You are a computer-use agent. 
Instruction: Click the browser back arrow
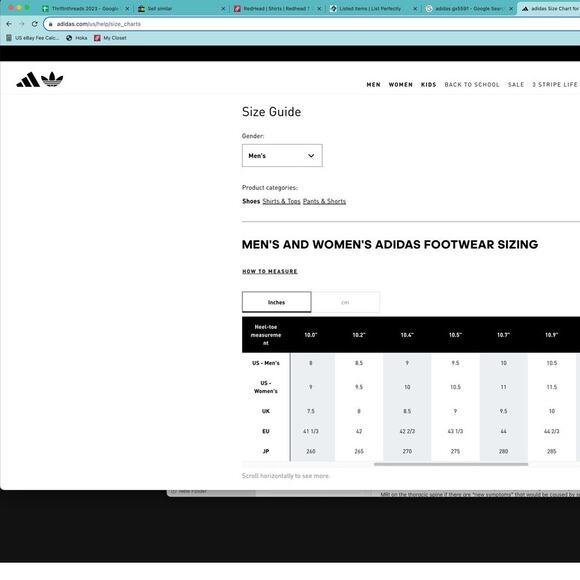pyautogui.click(x=9, y=24)
